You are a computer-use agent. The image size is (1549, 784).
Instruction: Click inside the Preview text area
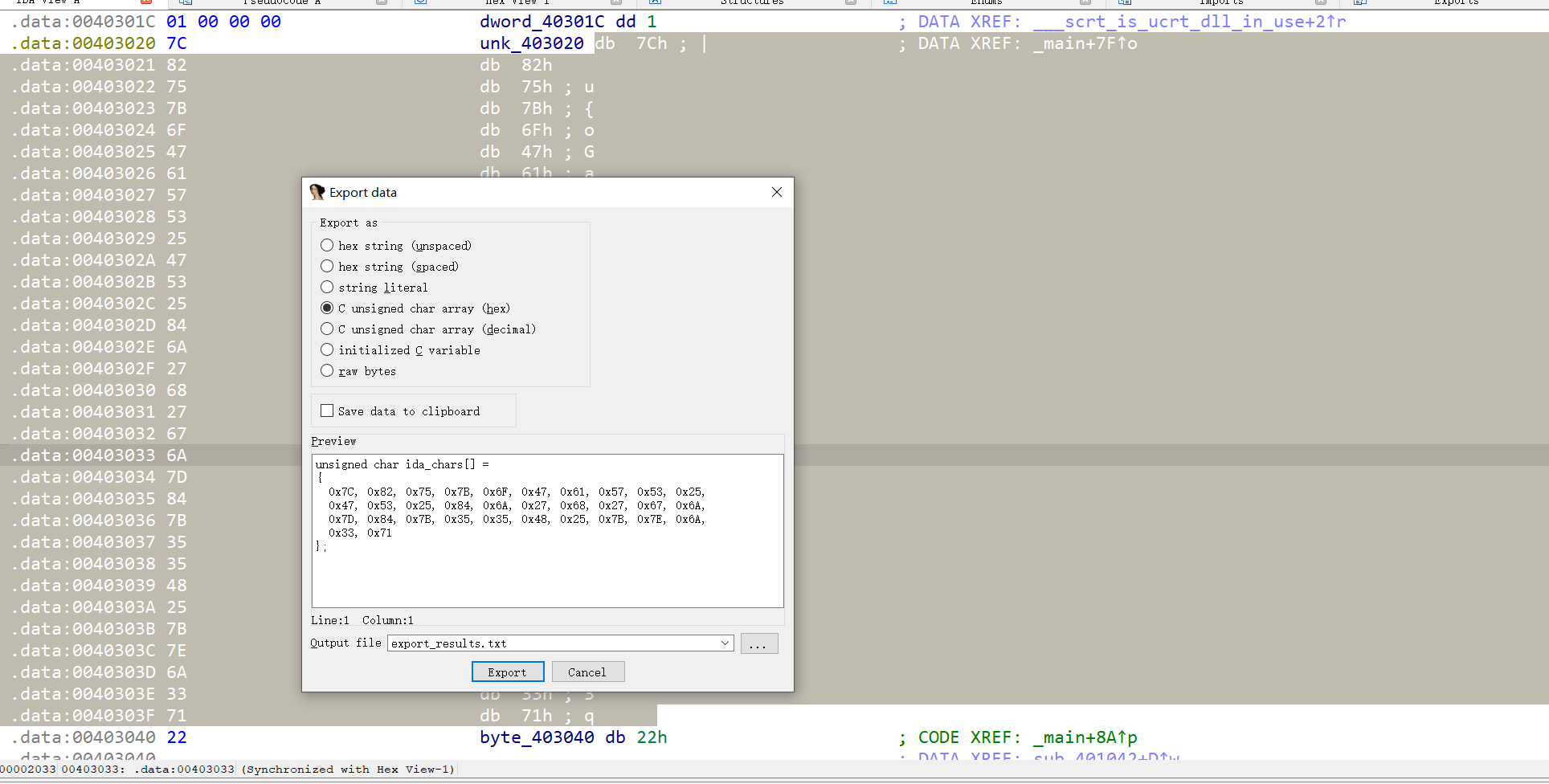coord(547,530)
